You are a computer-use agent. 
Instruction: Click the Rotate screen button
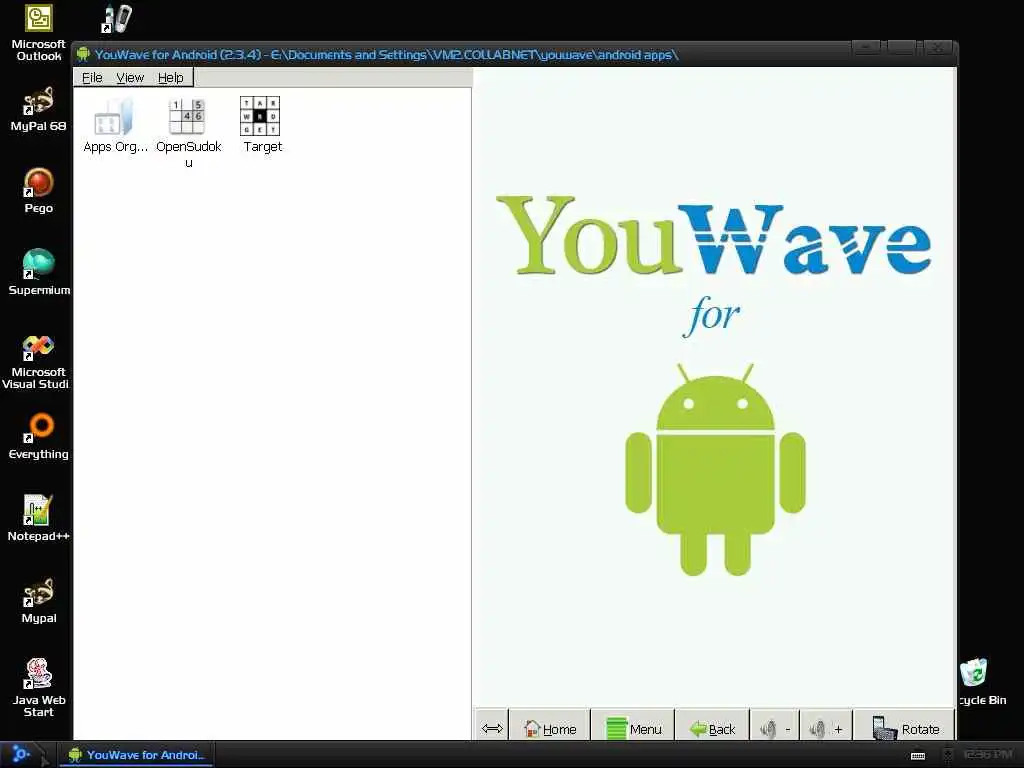[905, 728]
